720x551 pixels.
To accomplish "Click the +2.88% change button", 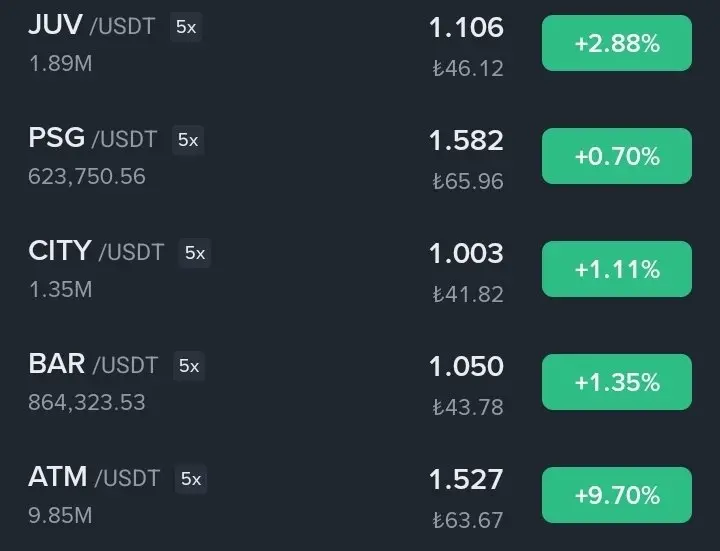I will (617, 43).
